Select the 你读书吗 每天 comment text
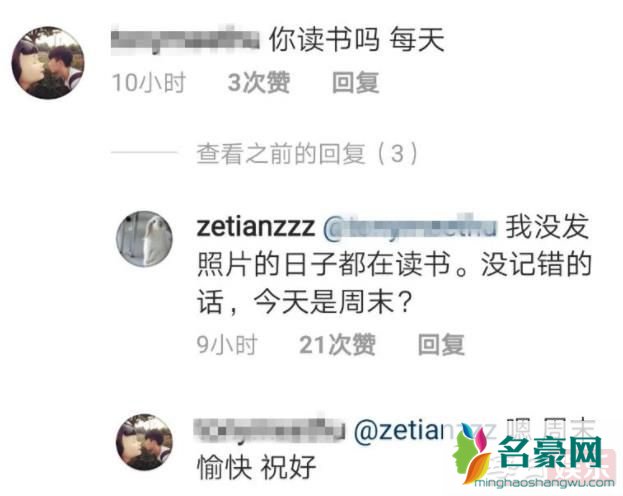Image resolution: width=623 pixels, height=496 pixels. pos(357,40)
